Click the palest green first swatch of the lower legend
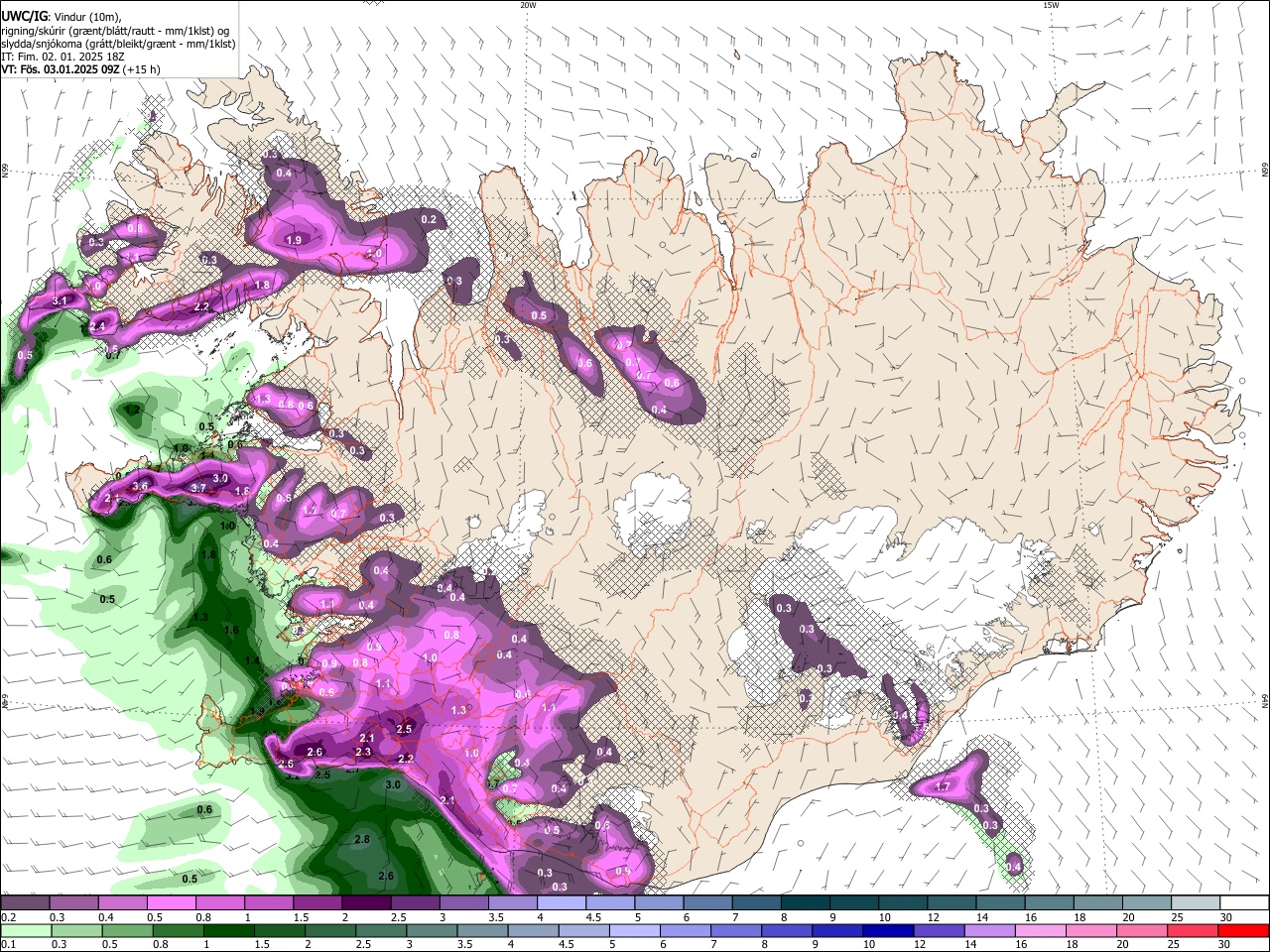The image size is (1270, 952). pyautogui.click(x=24, y=931)
